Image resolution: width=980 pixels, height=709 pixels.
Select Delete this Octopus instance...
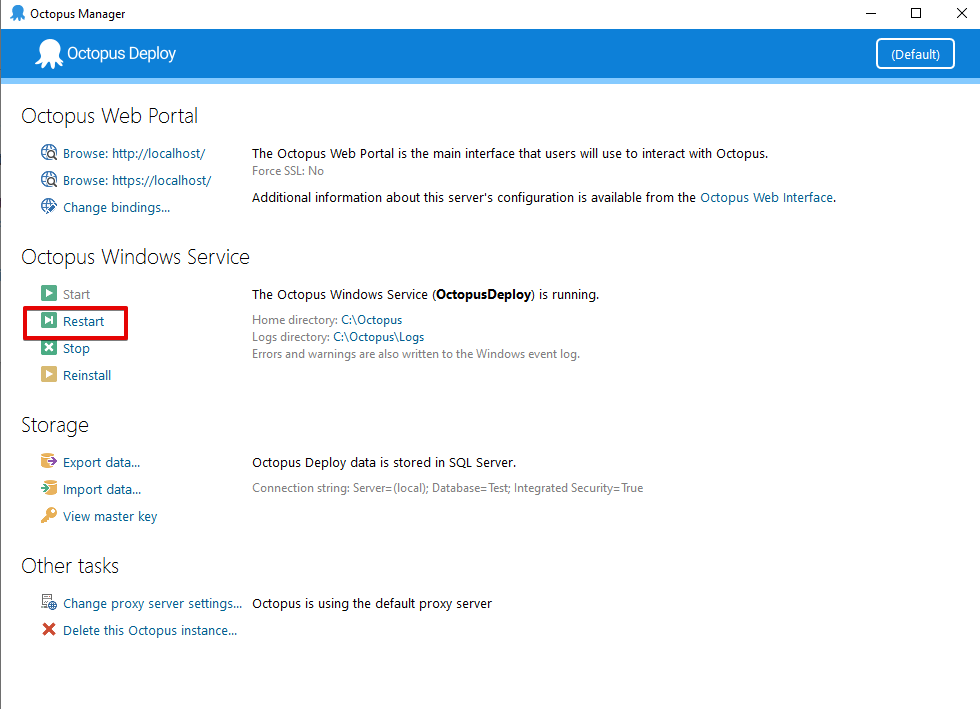(x=150, y=631)
